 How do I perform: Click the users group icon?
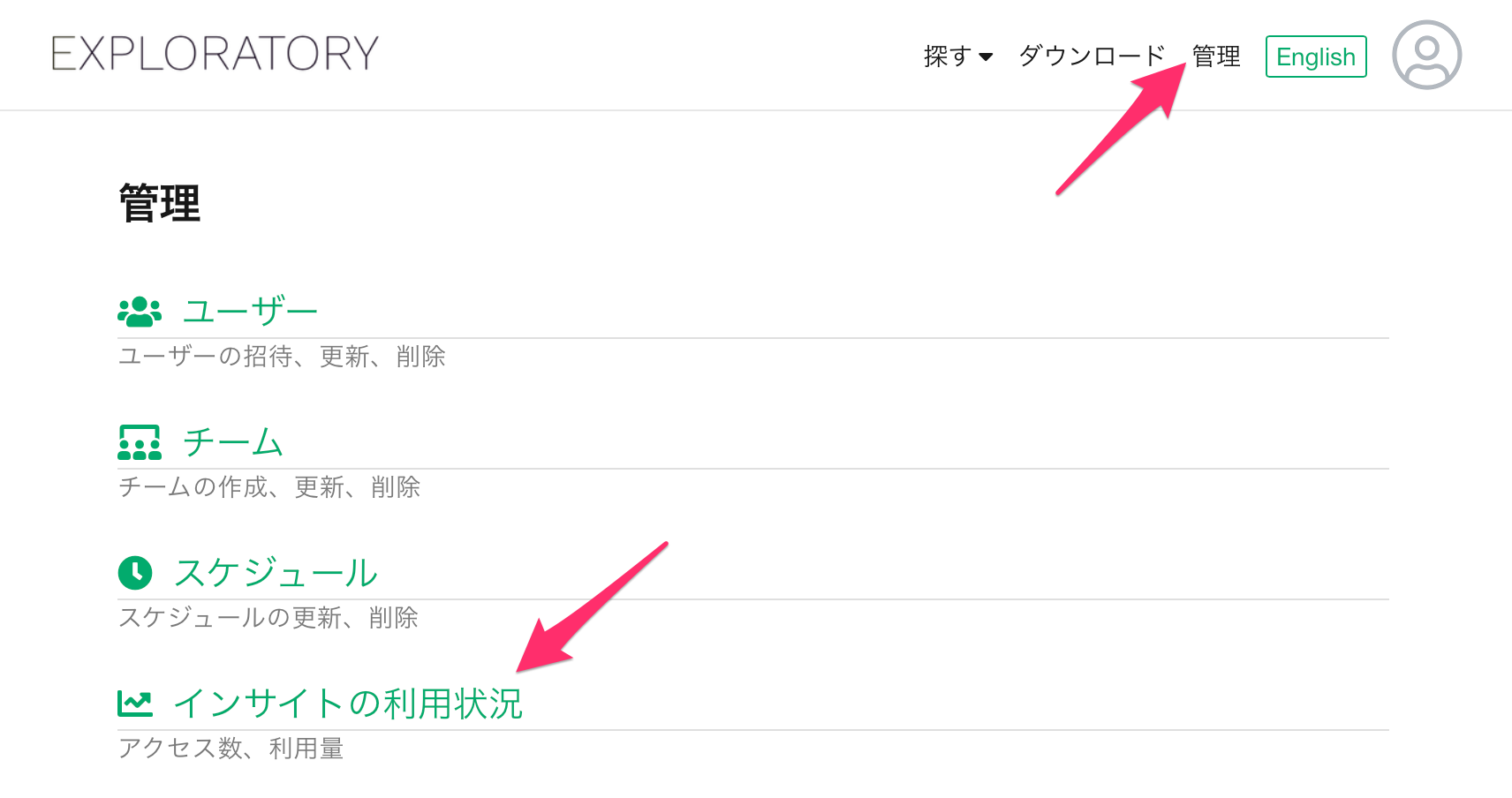pos(140,312)
